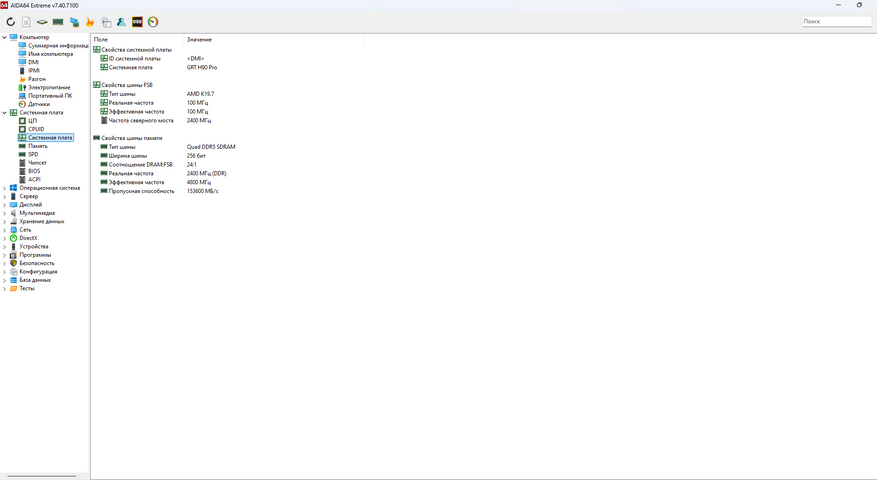Select the BIOS tree item
This screenshot has height=480, width=877.
tap(34, 171)
